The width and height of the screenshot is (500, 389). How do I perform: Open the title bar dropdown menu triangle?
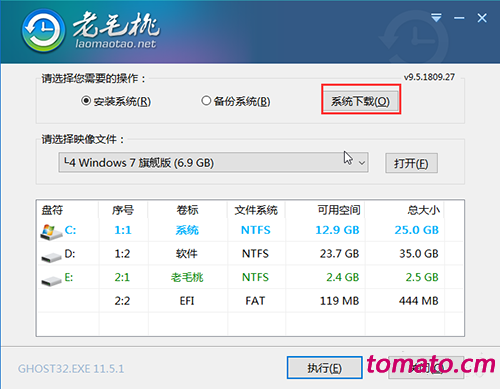point(436,17)
